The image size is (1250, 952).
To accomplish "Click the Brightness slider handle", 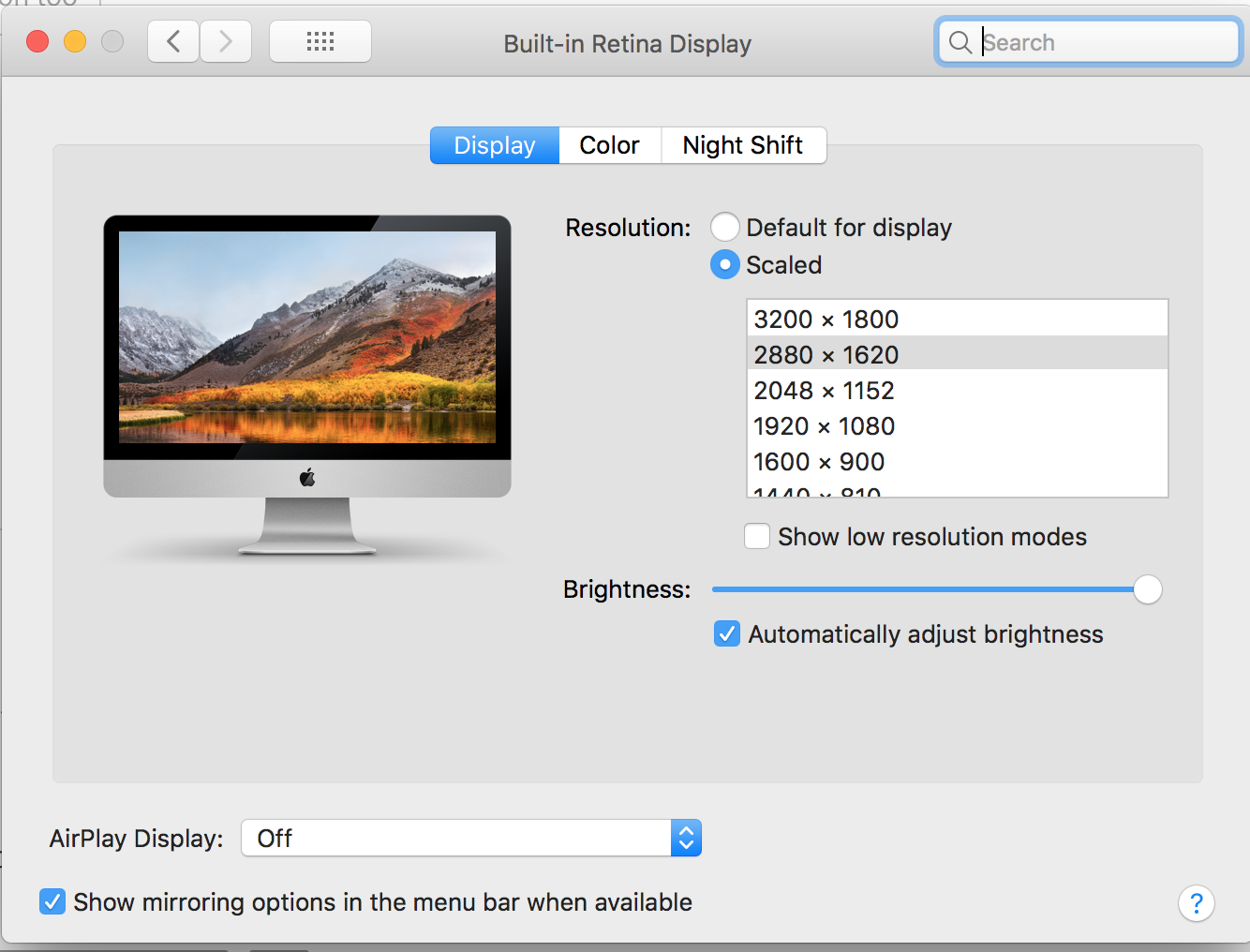I will 1148,589.
